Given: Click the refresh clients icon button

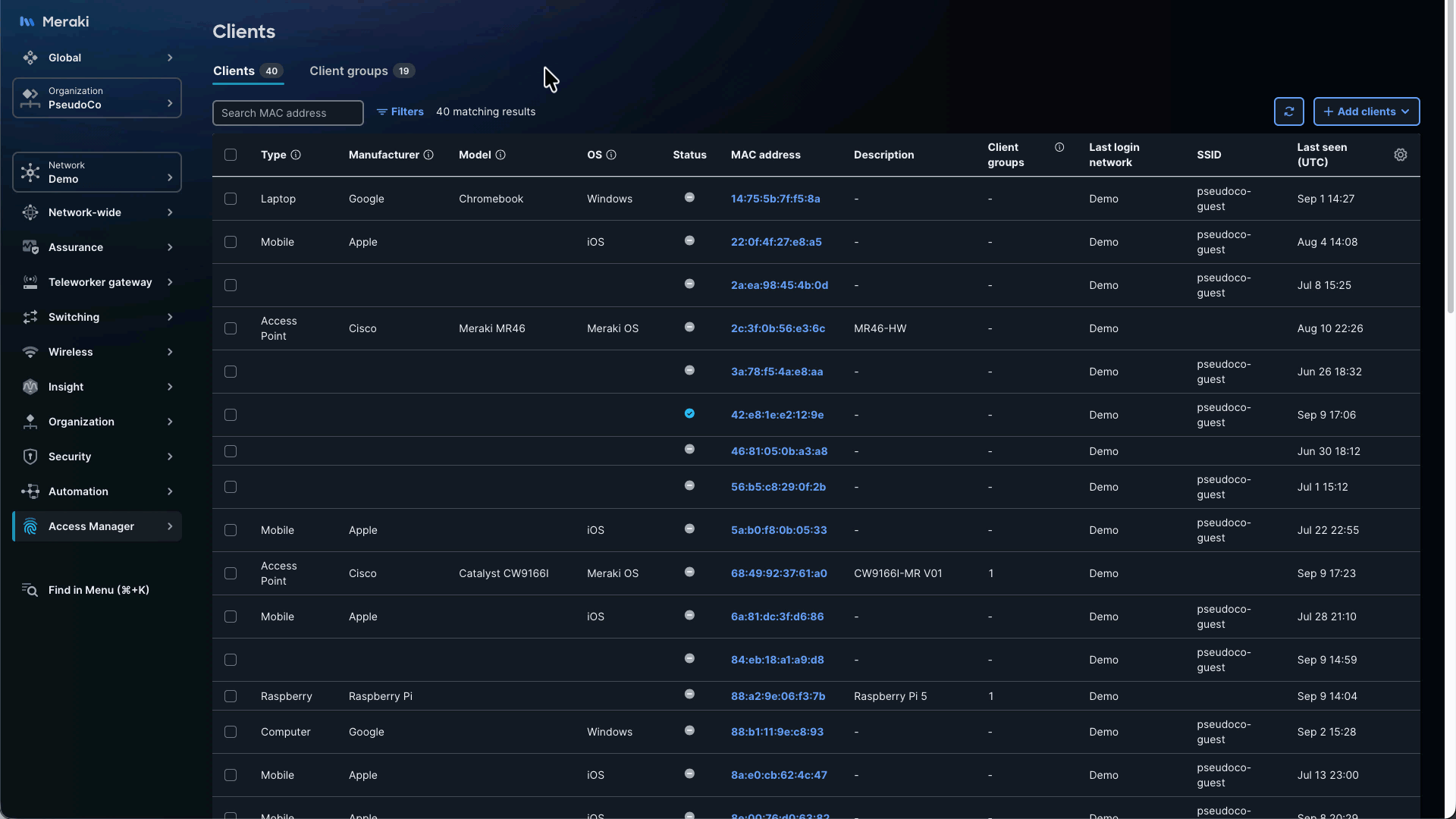Looking at the screenshot, I should 1288,111.
